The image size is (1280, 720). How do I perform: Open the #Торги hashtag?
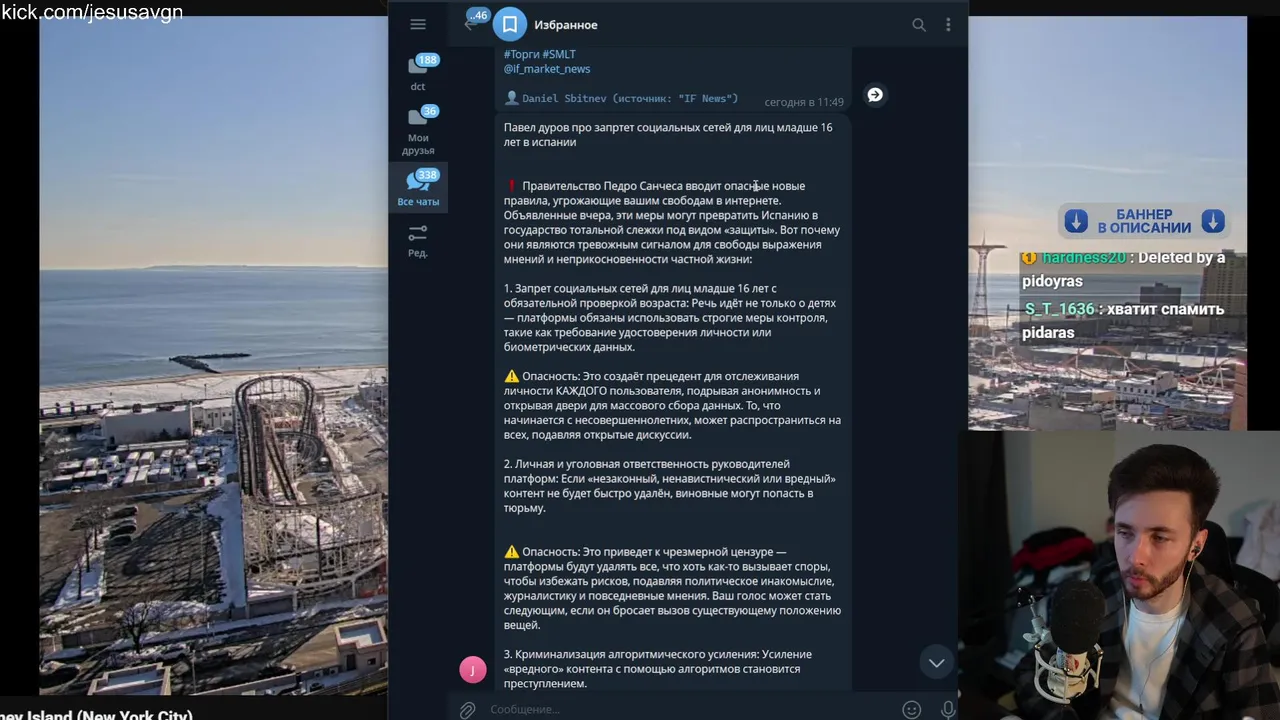tap(521, 54)
